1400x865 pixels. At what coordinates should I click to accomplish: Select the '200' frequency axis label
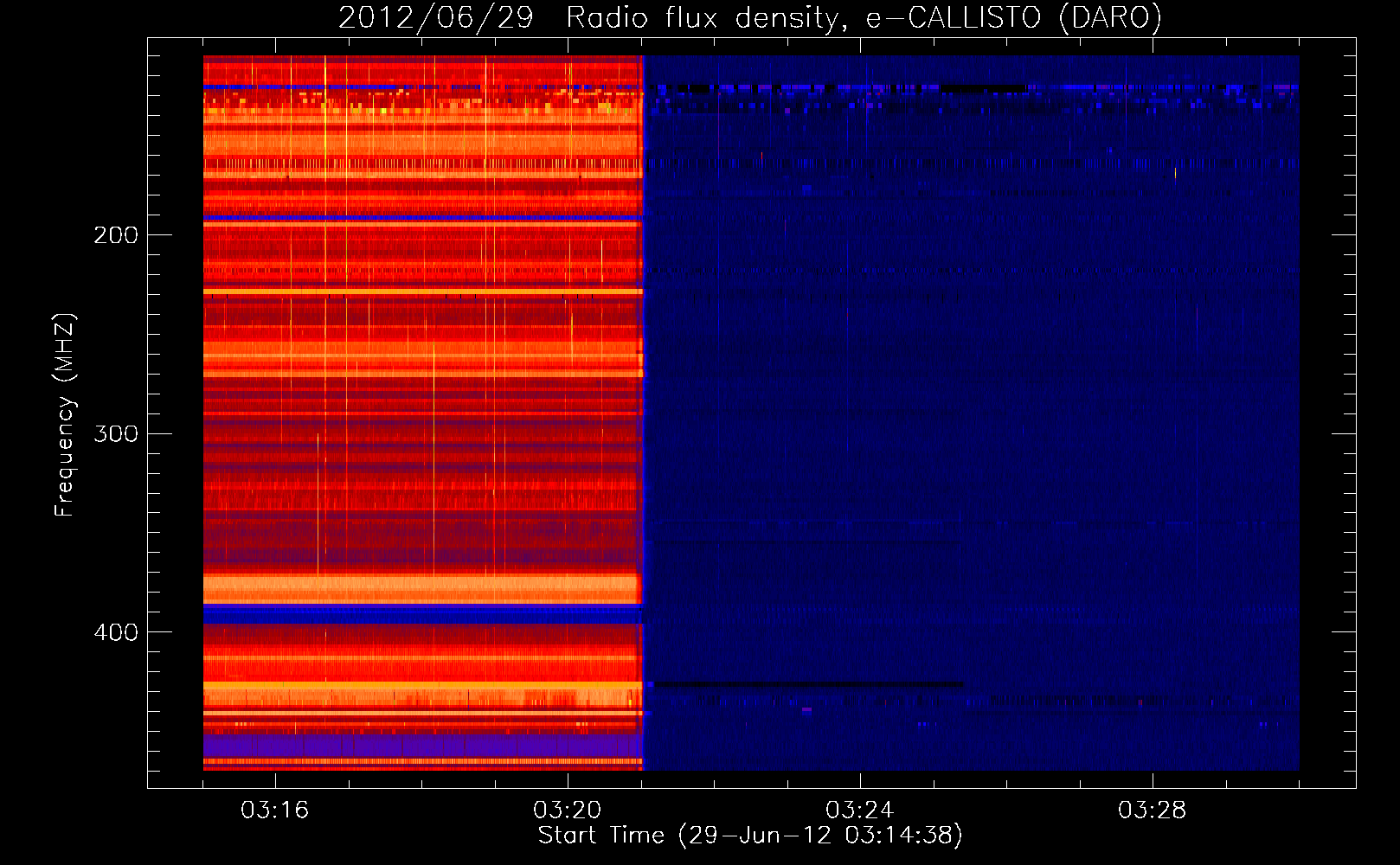(116, 235)
